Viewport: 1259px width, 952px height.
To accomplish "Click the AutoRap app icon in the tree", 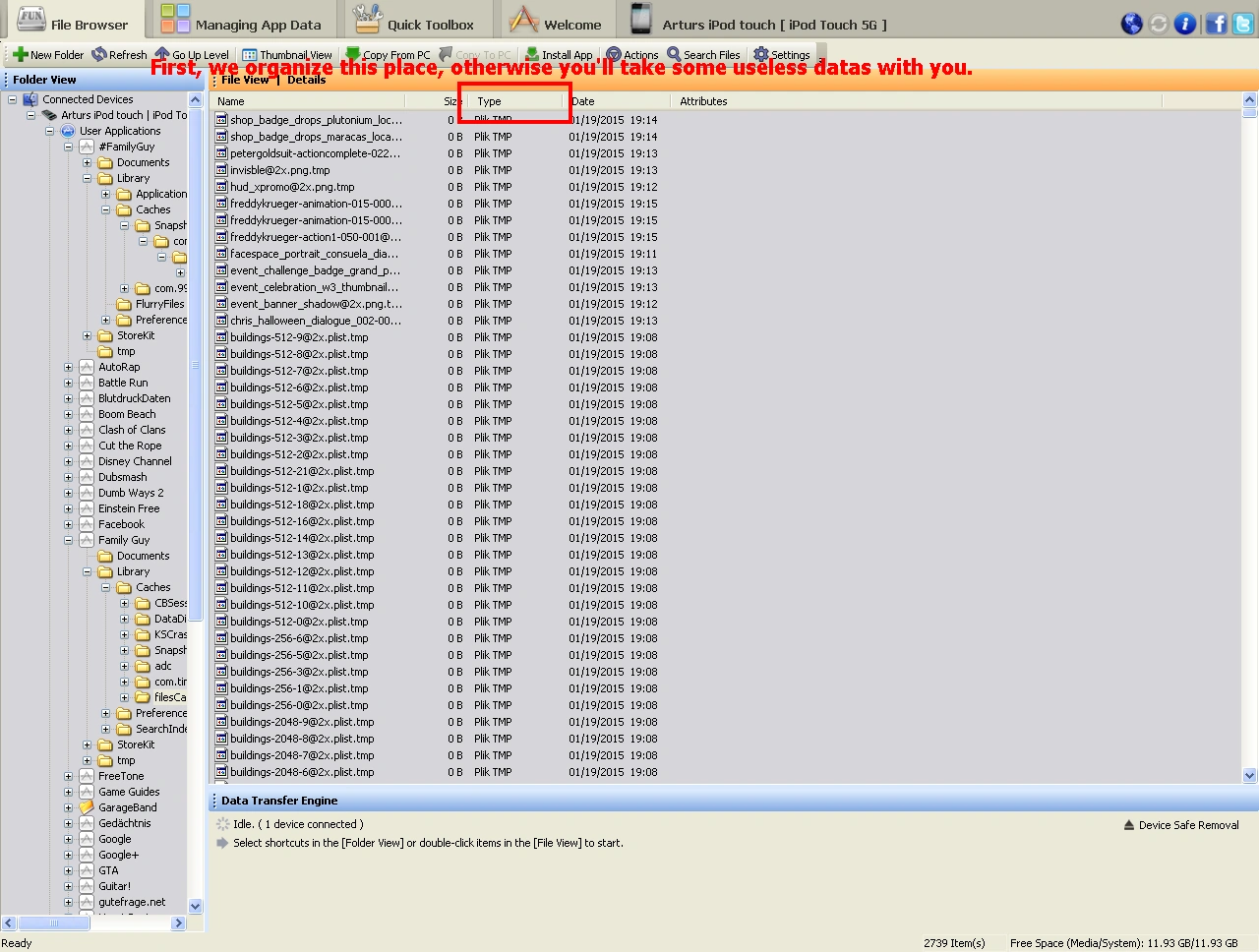I will click(87, 367).
